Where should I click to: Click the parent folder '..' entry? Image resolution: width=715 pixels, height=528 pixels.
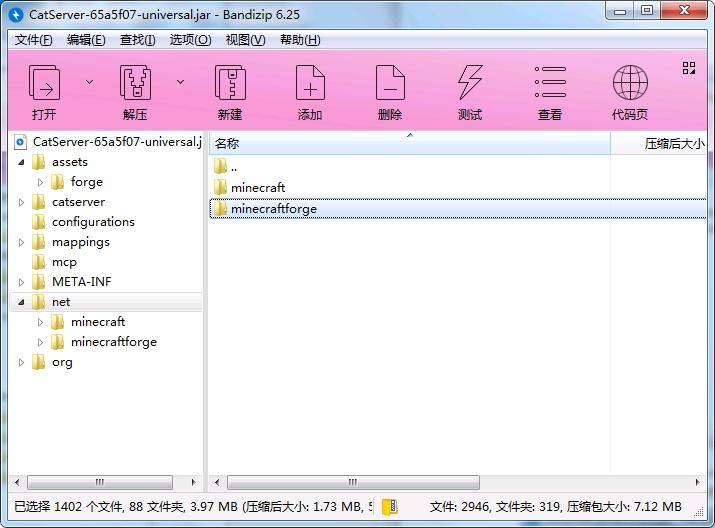pos(225,167)
